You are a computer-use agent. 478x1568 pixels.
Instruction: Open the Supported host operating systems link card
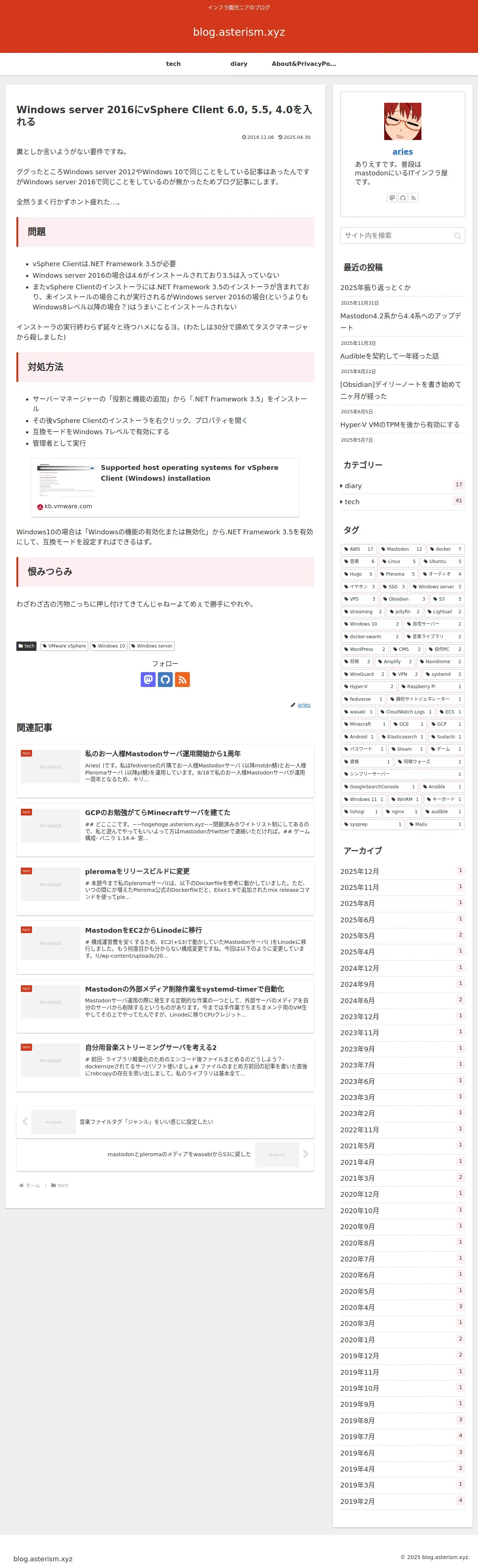(x=165, y=487)
